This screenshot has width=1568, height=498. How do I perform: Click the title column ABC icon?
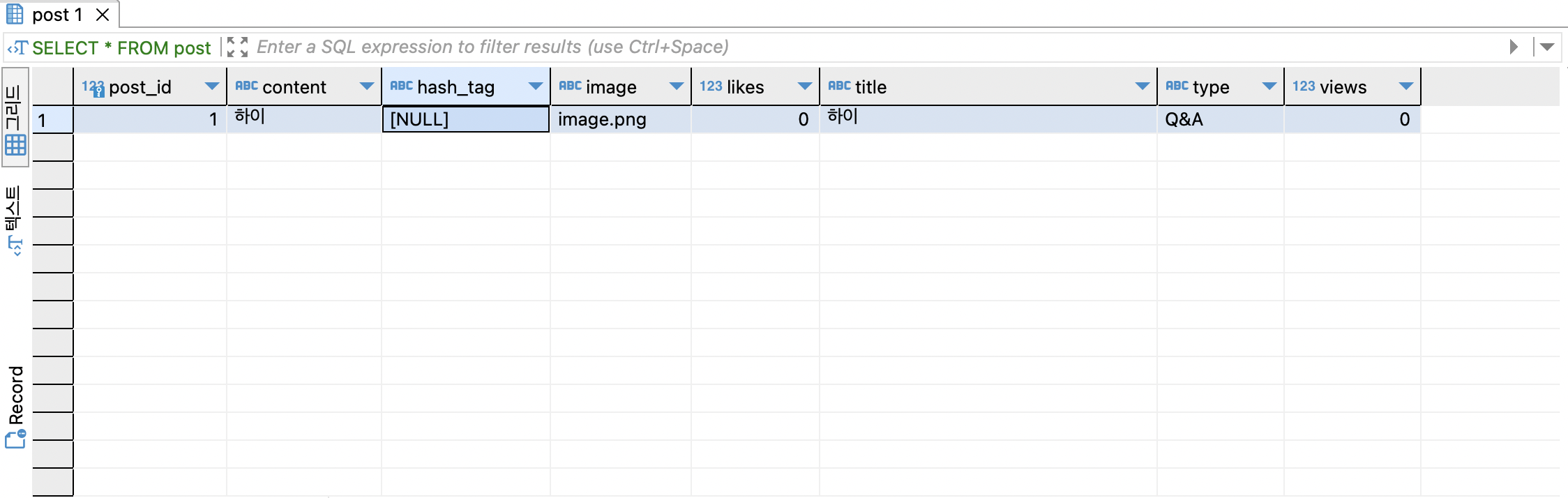click(x=838, y=86)
